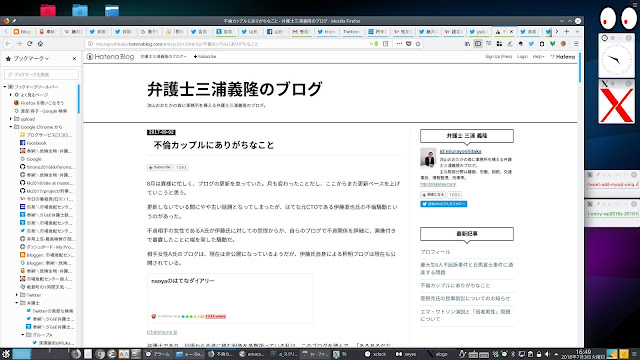Expand the upload bookmark folder
Screen dimensions: 640x360
pyautogui.click(x=11, y=119)
